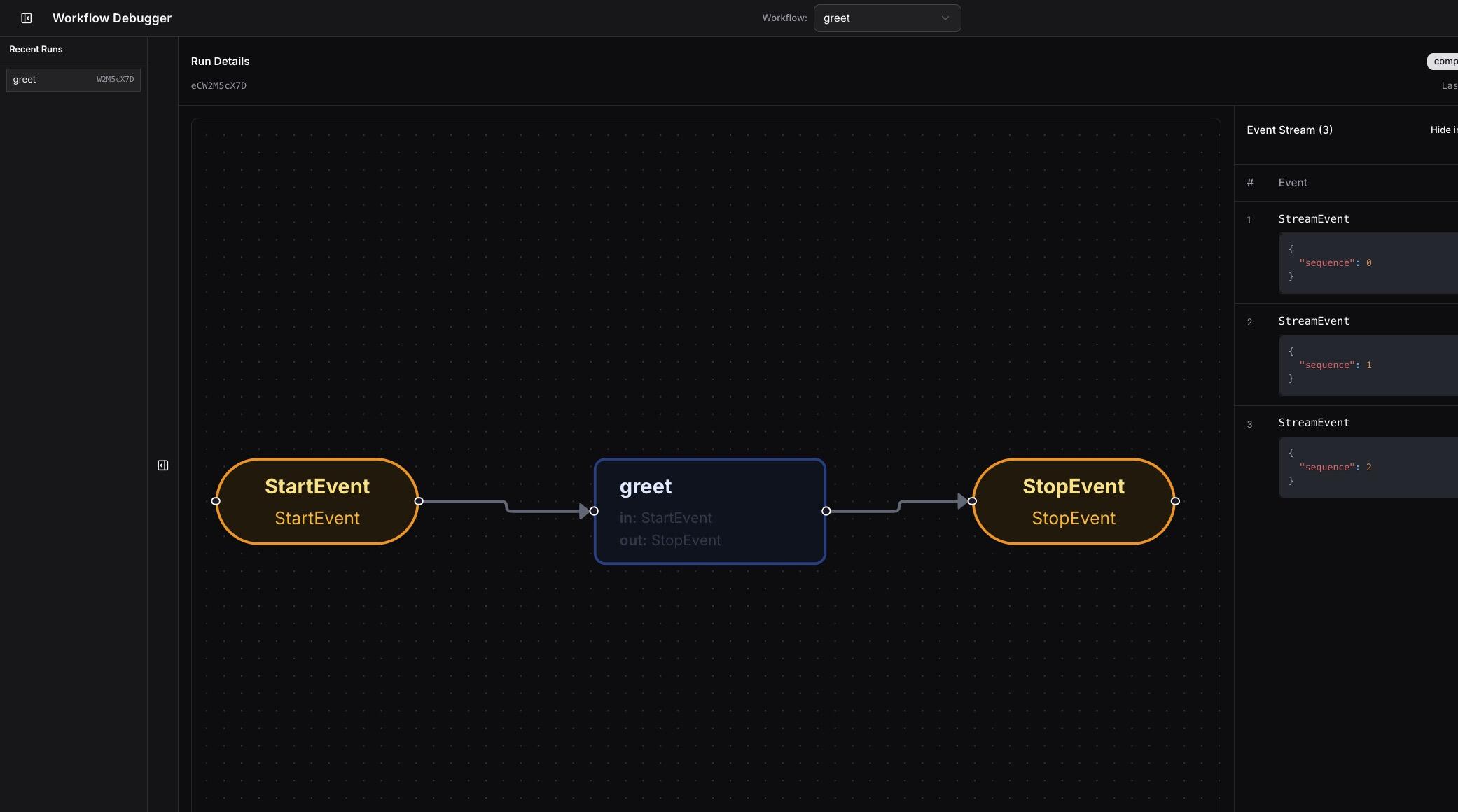The width and height of the screenshot is (1458, 812).
Task: Select the StopEvent node on canvas
Action: [1074, 501]
